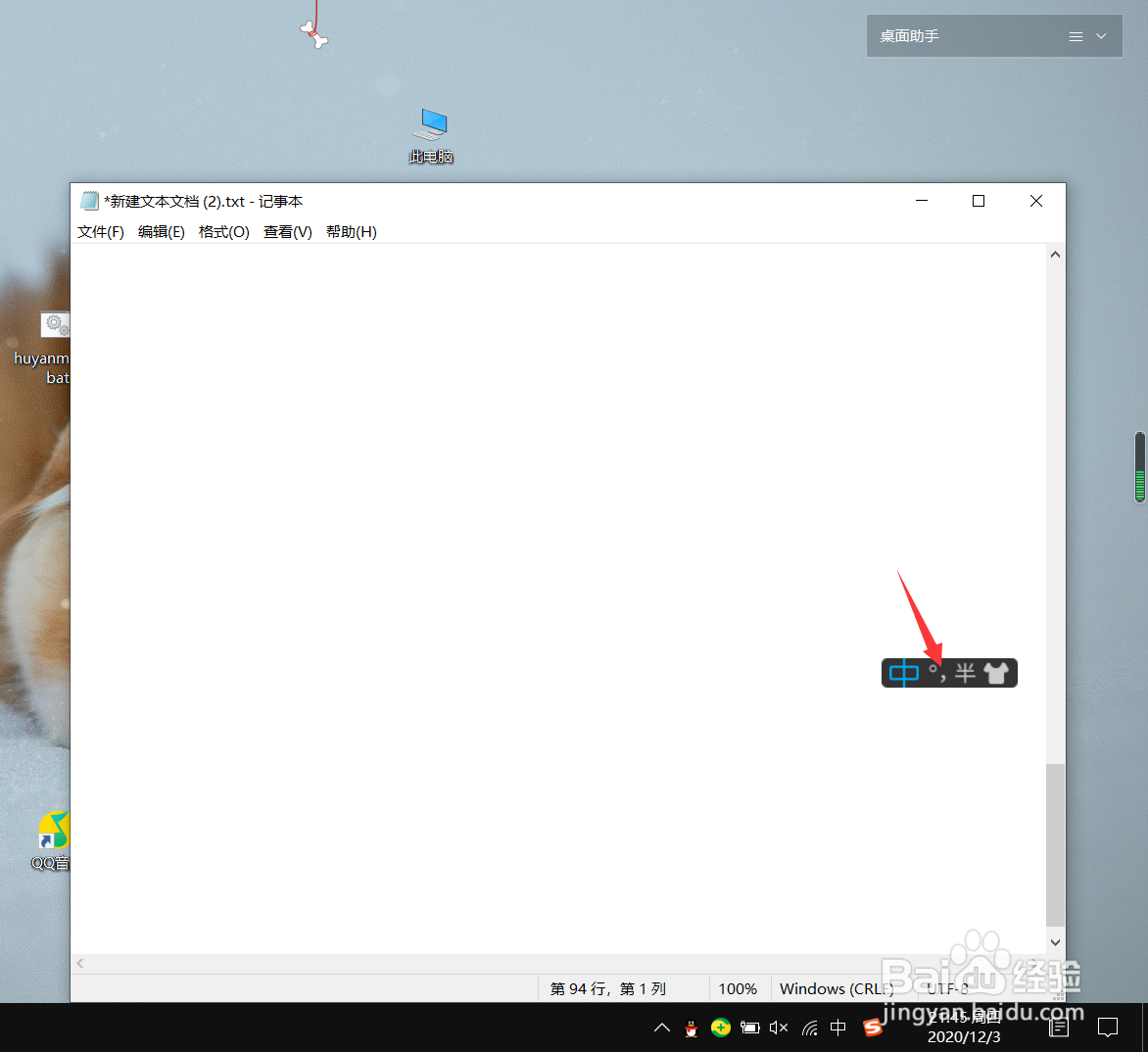
Task: Toggle the Chinese/English 中 mode on IME bar
Action: [x=903, y=673]
